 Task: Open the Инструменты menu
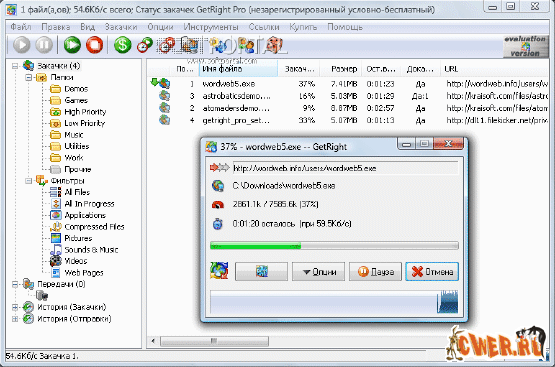coord(211,27)
